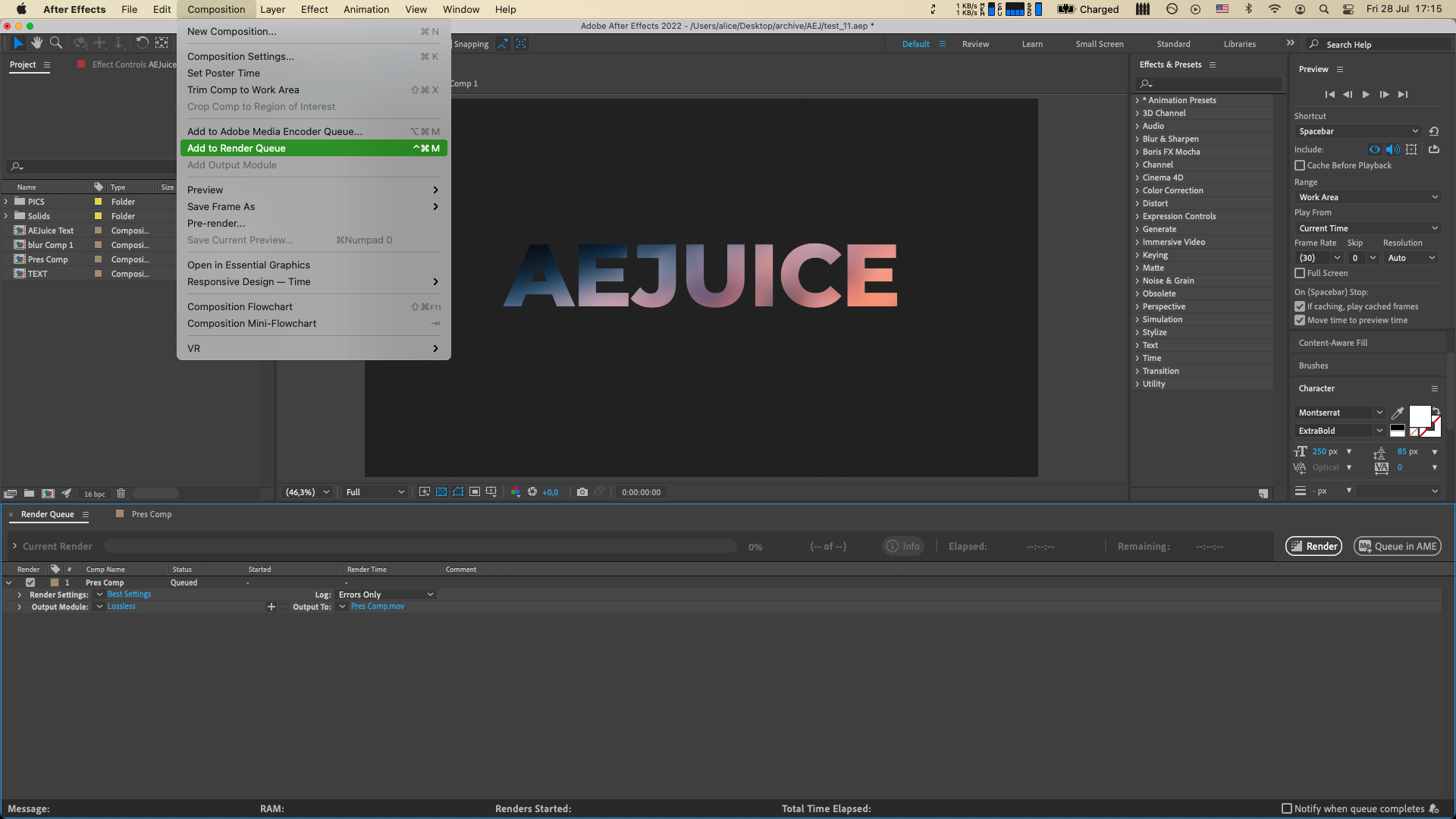The height and width of the screenshot is (819, 1456).
Task: Click the take snapshot camera icon
Action: [582, 492]
